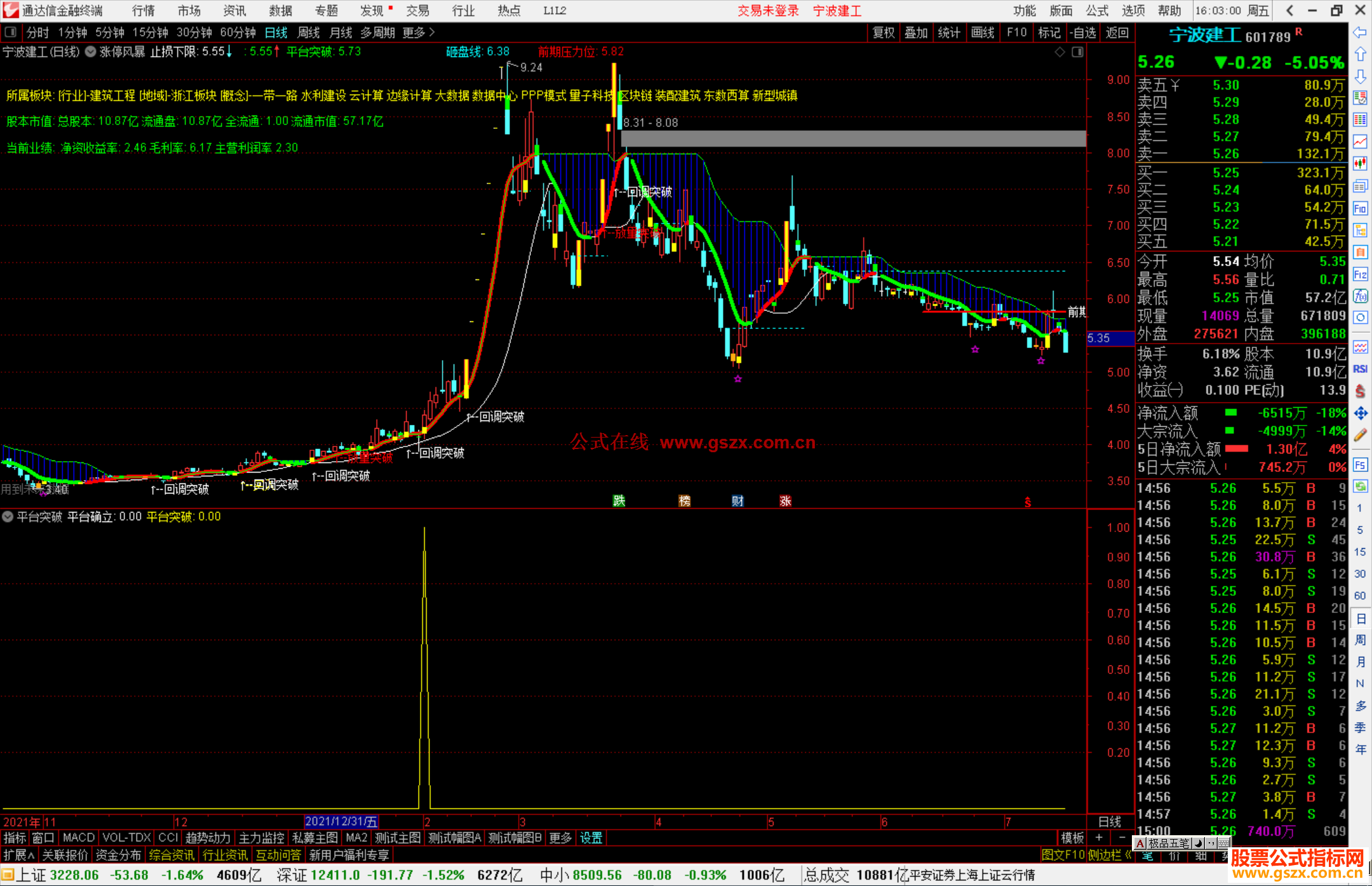Click the green refresh icon in sidebar

click(1360, 486)
